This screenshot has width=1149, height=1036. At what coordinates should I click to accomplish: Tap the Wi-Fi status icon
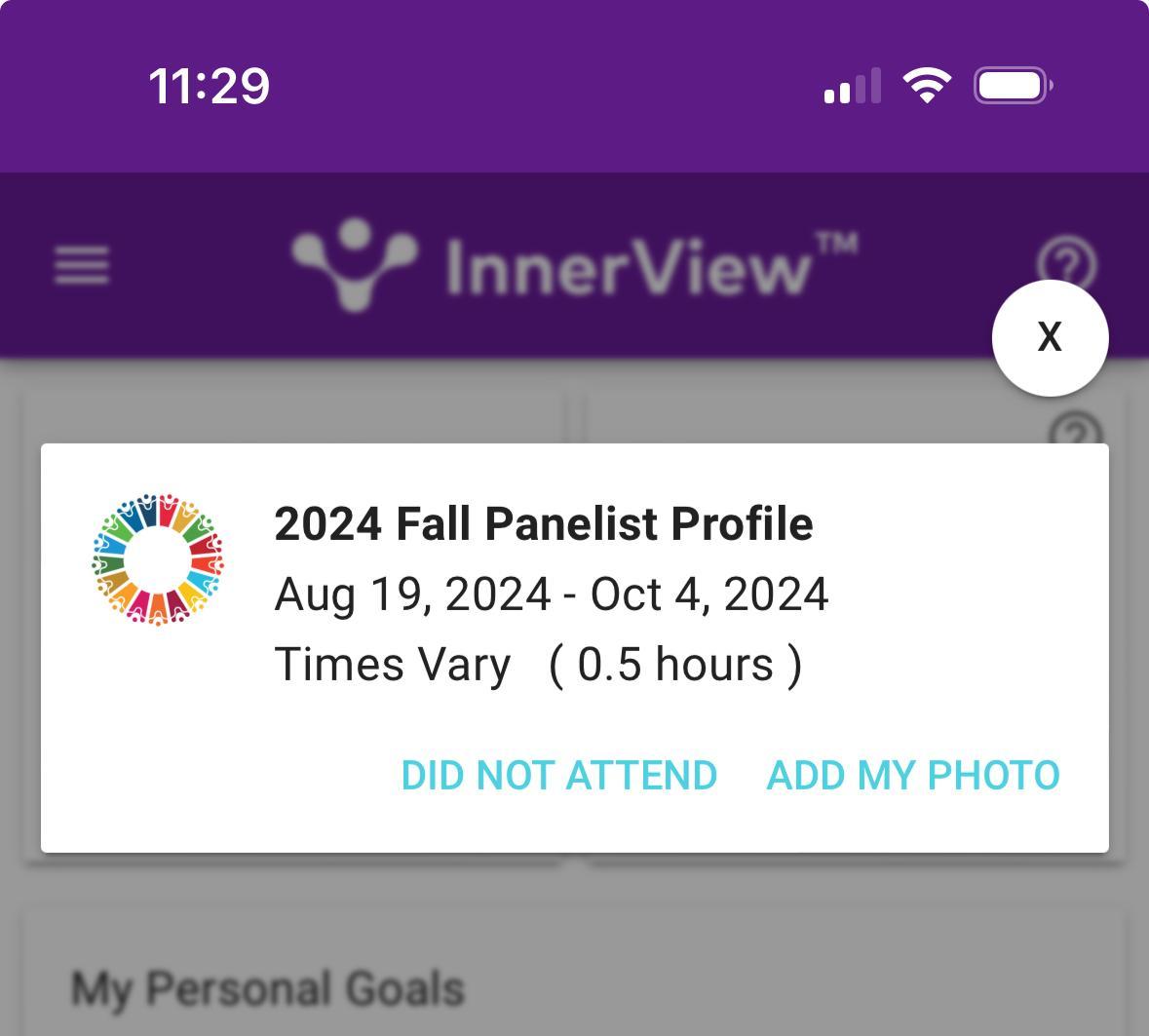928,86
